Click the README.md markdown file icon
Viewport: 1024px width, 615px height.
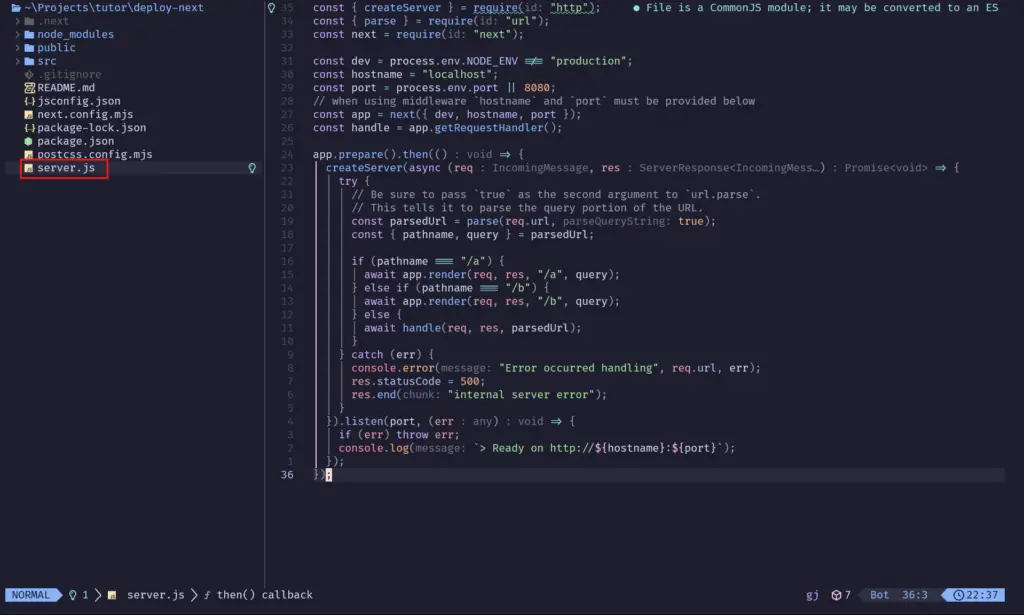pyautogui.click(x=28, y=88)
